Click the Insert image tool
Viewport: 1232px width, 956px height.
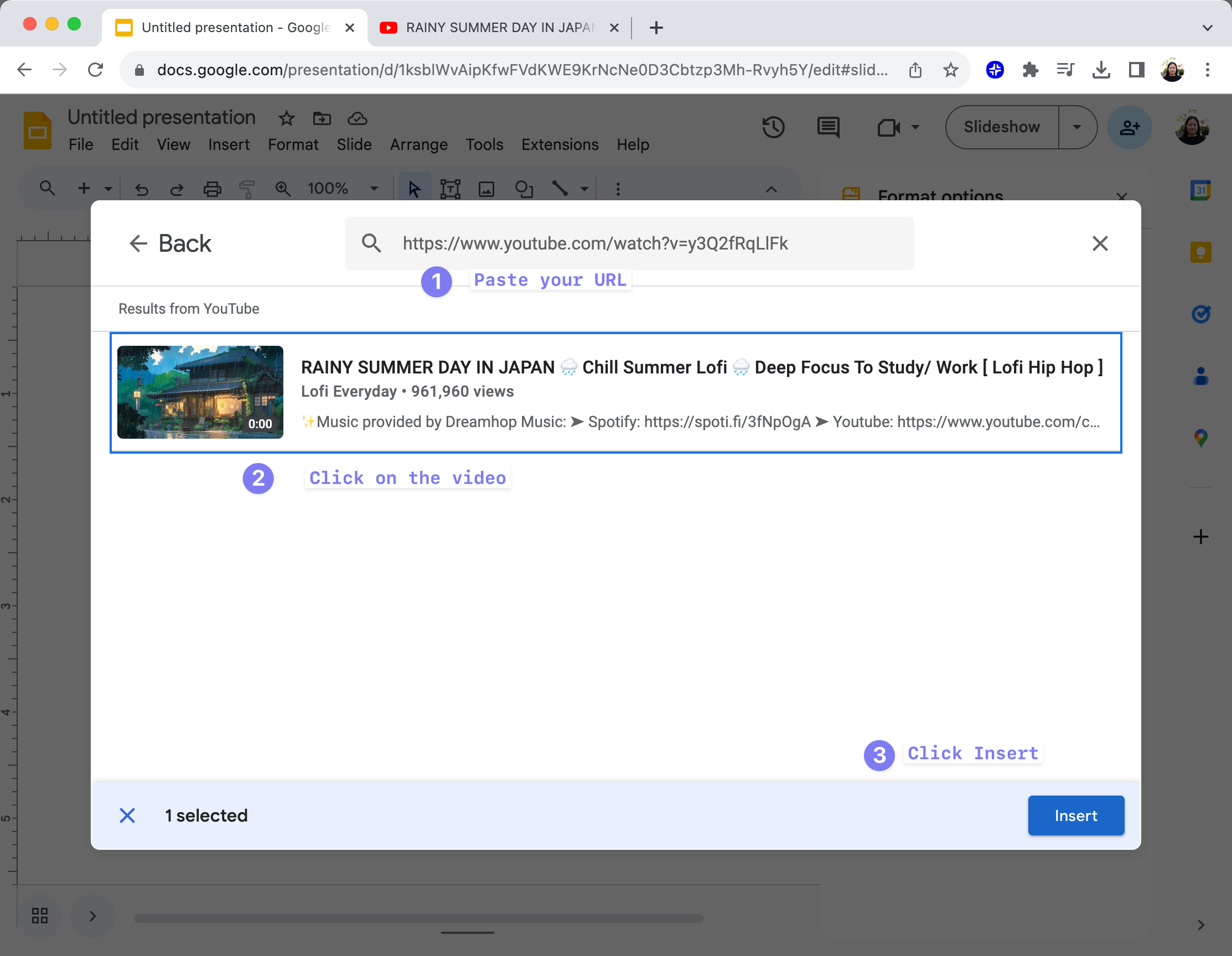tap(486, 189)
